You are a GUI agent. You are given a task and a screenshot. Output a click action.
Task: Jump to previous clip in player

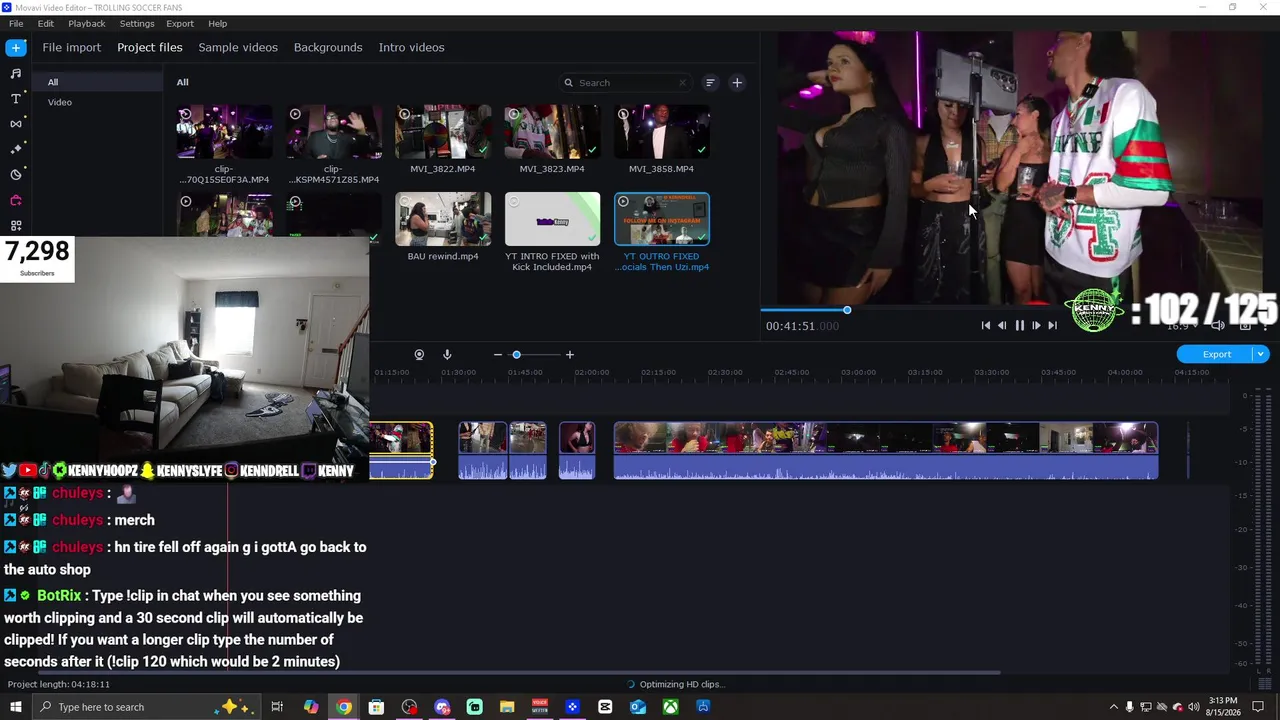[x=985, y=325]
